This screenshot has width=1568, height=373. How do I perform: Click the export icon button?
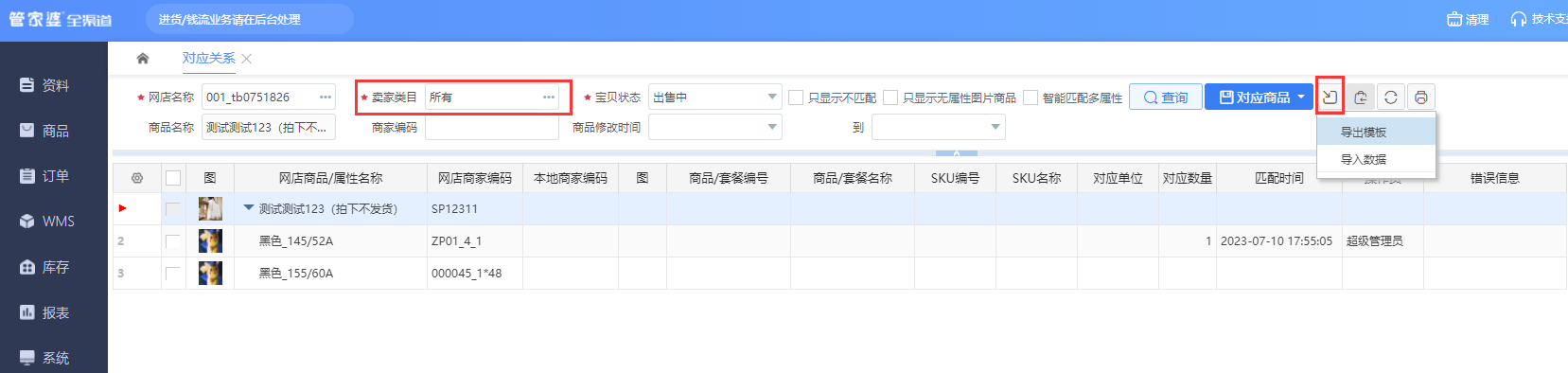1361,97
